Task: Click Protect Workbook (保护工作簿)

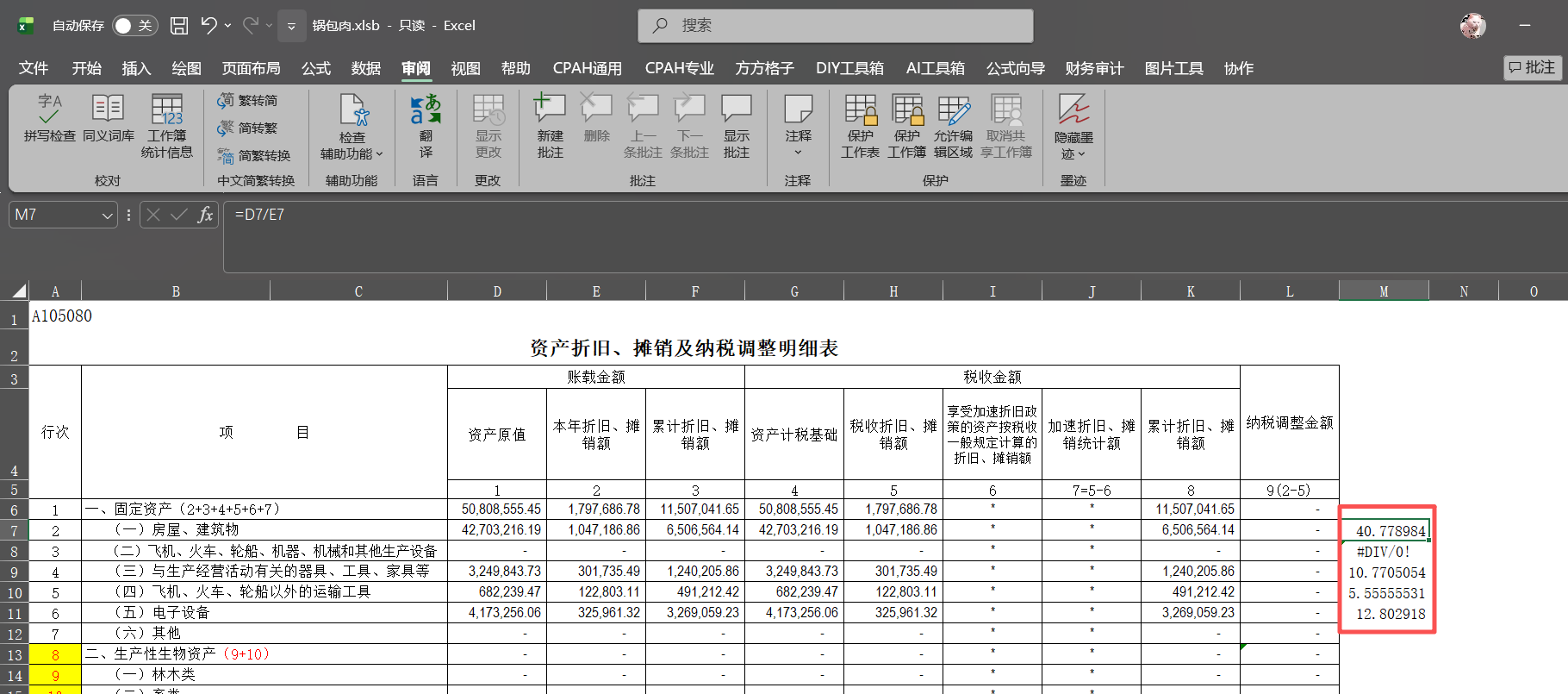Action: 907,126
